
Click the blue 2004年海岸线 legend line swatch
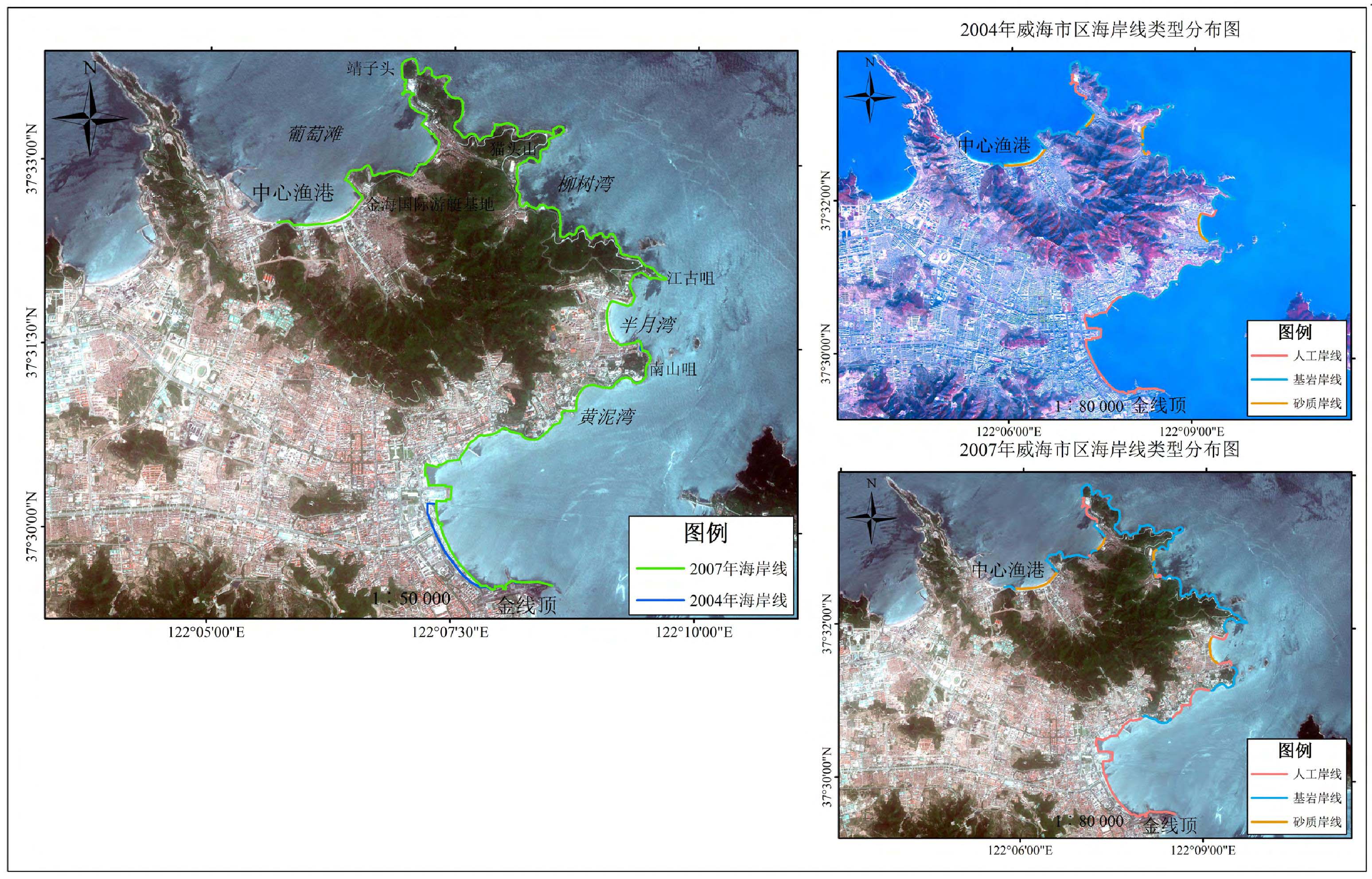(660, 600)
